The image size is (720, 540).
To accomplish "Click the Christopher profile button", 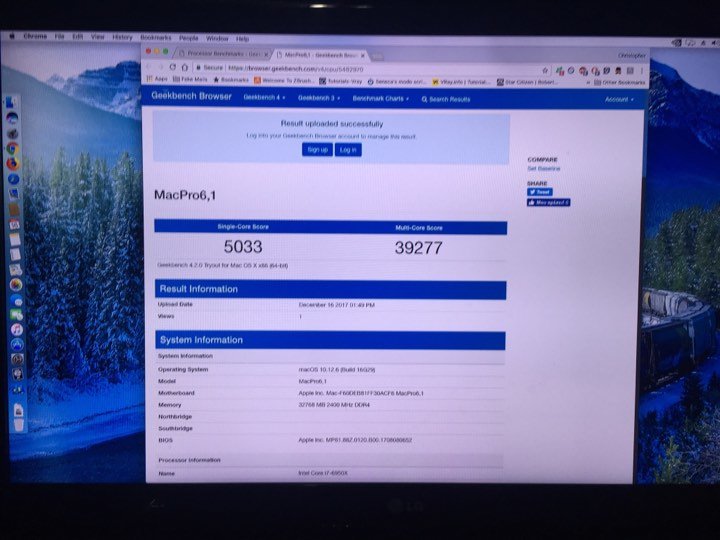I will click(x=631, y=56).
